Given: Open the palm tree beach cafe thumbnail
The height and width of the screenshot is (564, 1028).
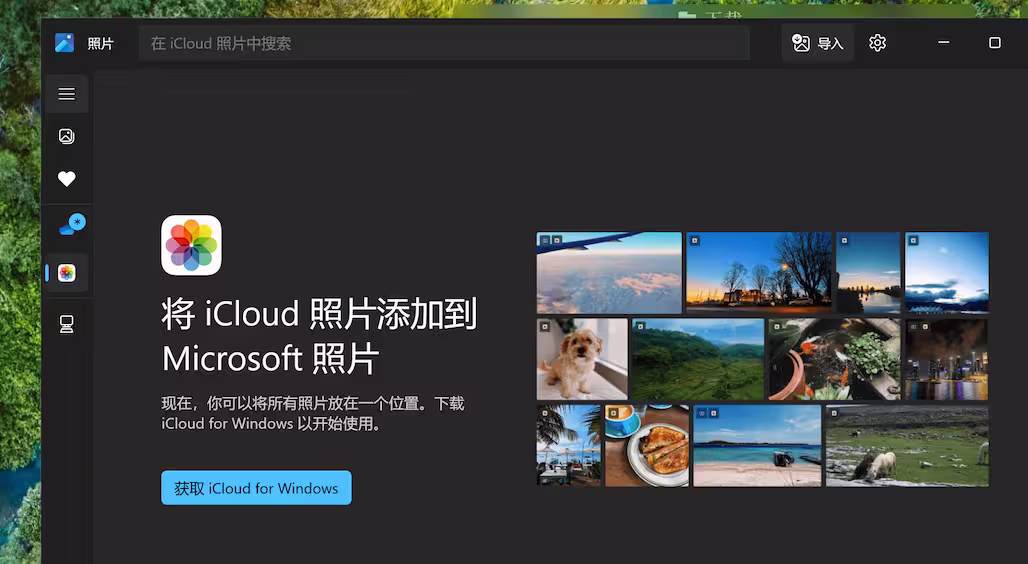Looking at the screenshot, I should click(x=568, y=446).
